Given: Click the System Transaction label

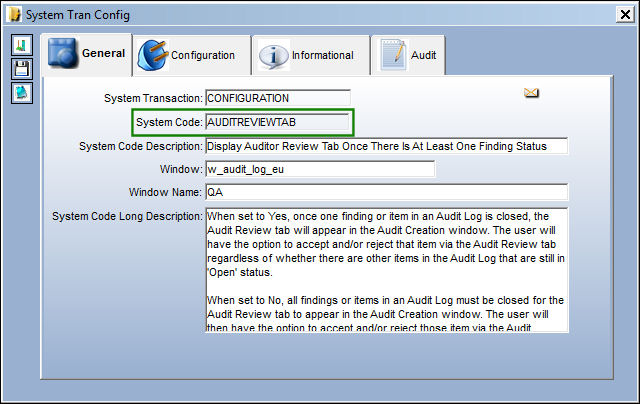Looking at the screenshot, I should 153,98.
